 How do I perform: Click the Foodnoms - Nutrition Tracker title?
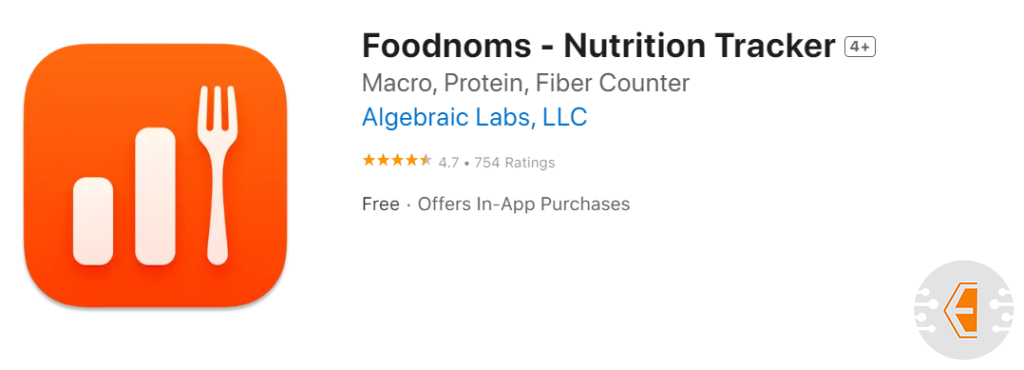pos(599,47)
